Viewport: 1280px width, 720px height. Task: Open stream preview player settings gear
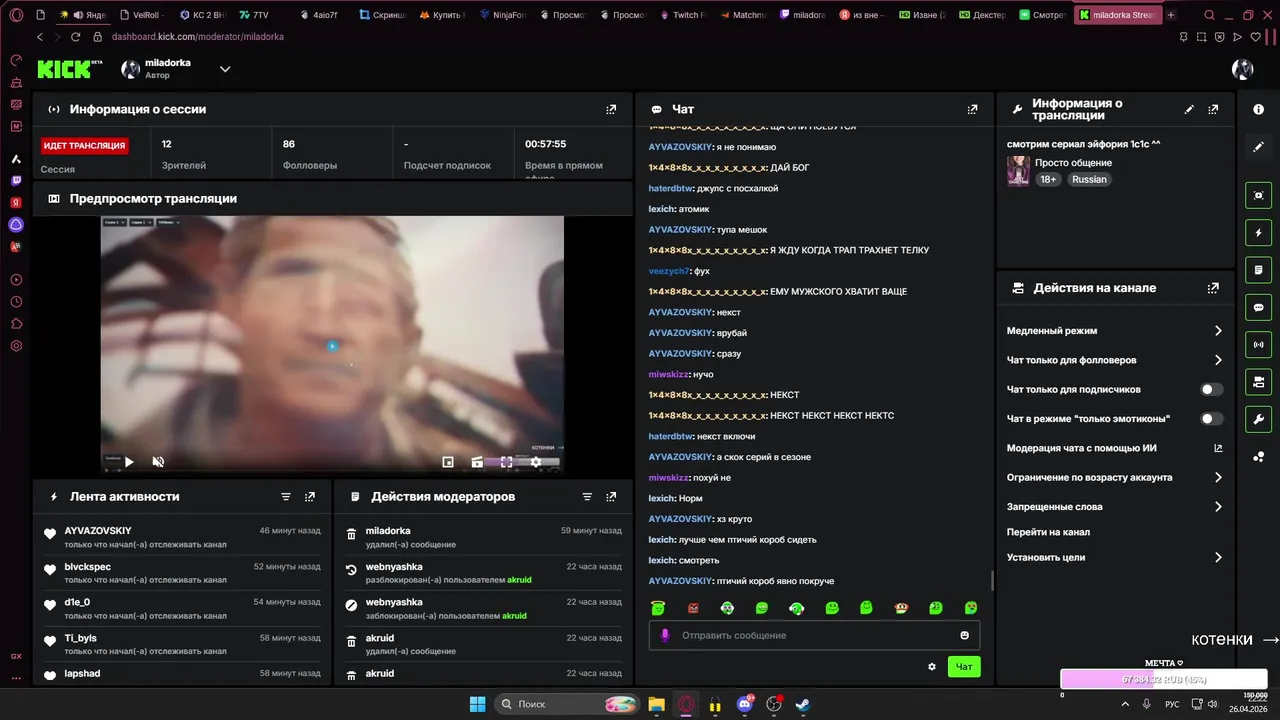tap(535, 462)
